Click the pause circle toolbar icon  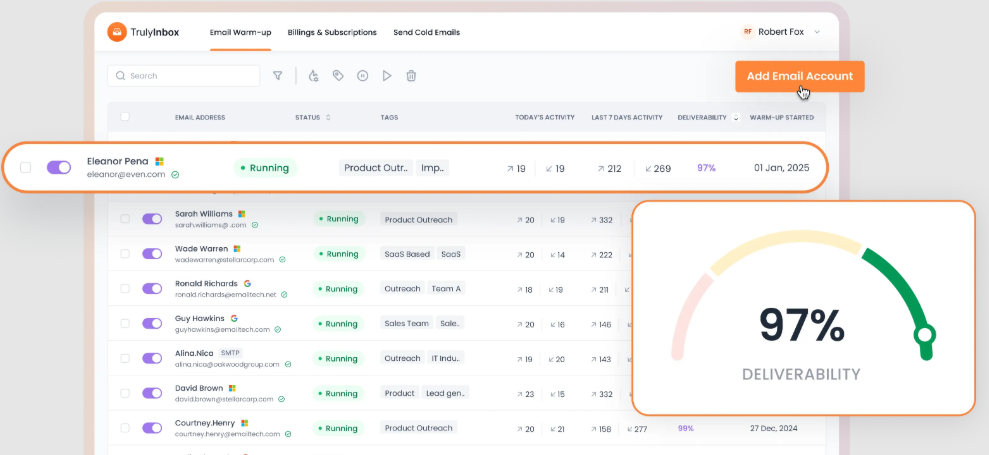pyautogui.click(x=363, y=76)
